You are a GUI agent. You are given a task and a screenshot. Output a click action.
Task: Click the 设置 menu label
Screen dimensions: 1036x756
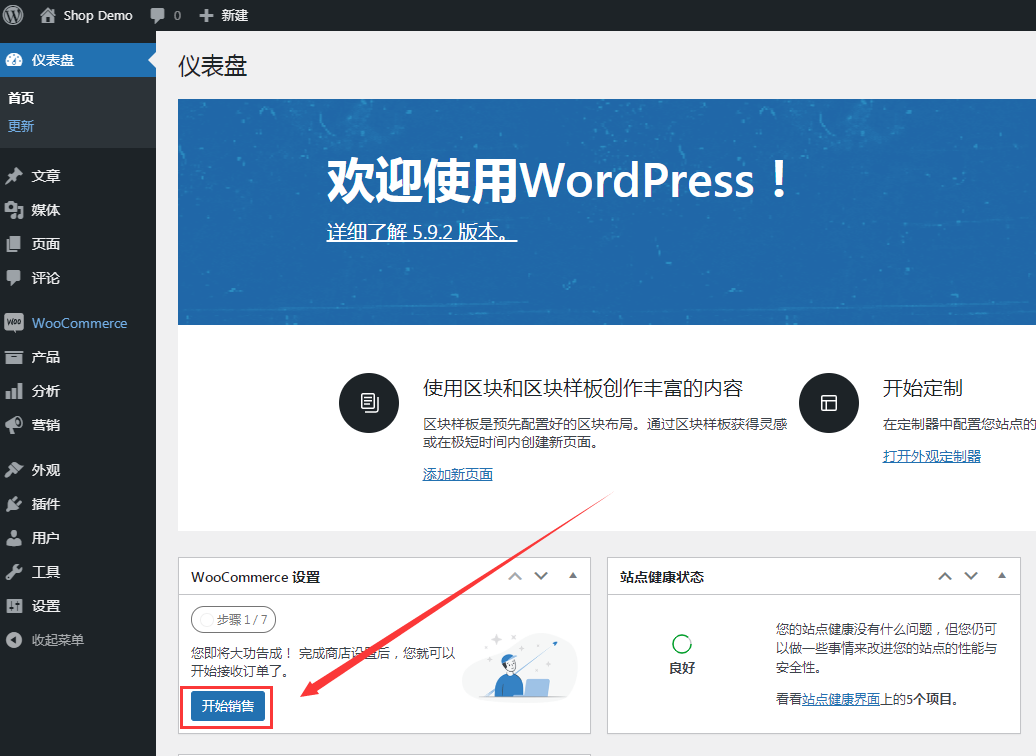(x=46, y=606)
